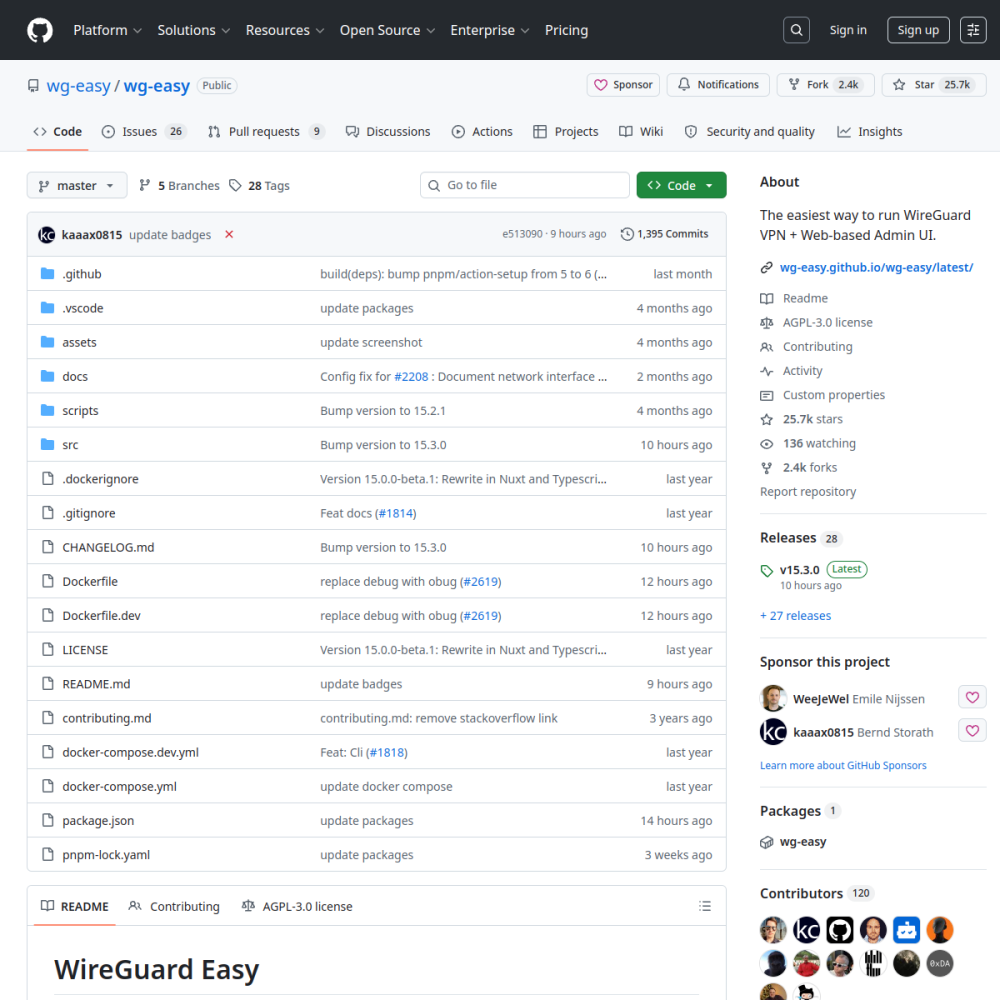Star the wg-easy repository
This screenshot has height=1000, width=1000.
pyautogui.click(x=934, y=85)
